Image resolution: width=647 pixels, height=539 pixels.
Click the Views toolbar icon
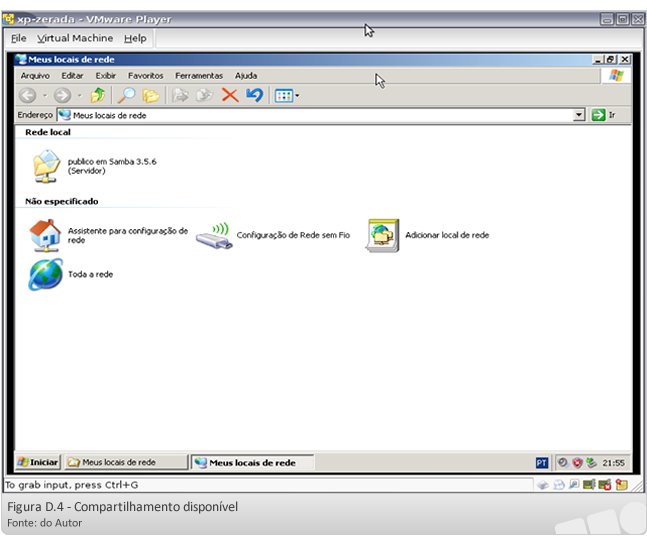[x=284, y=96]
